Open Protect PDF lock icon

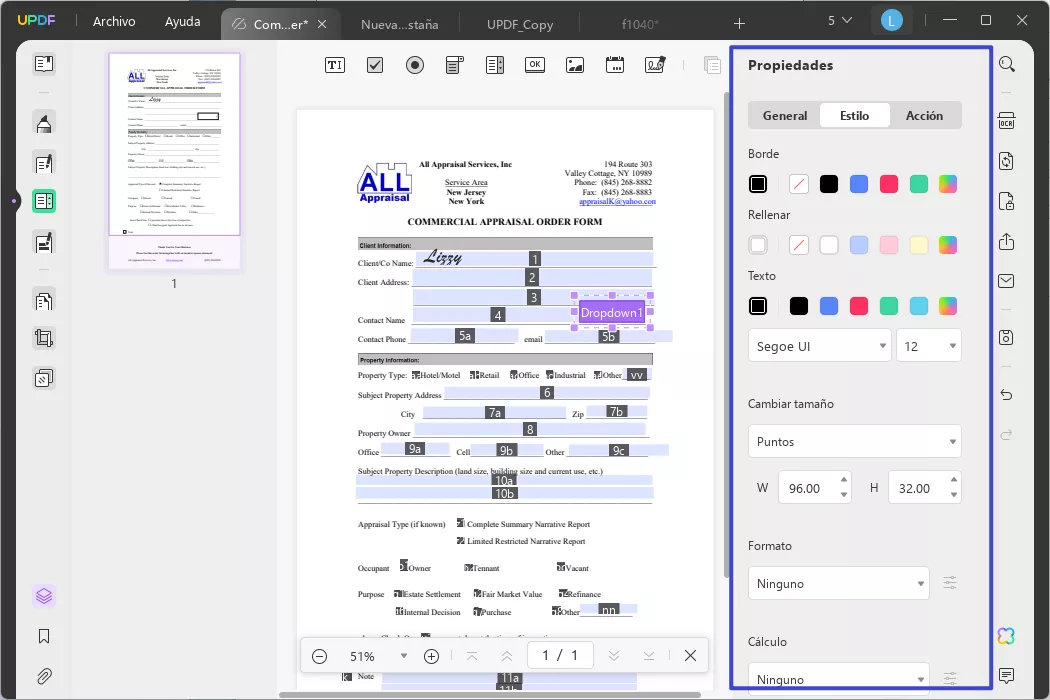(1006, 201)
